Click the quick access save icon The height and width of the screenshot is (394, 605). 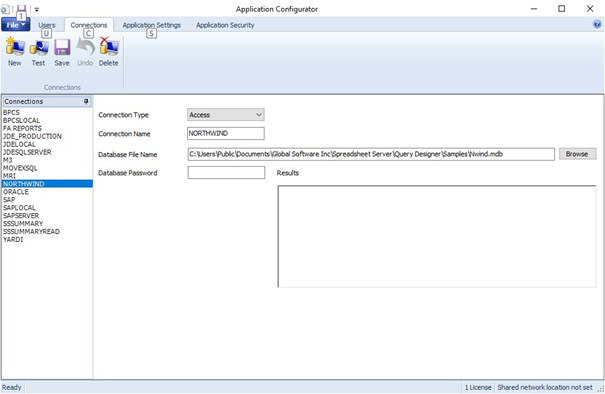point(21,8)
